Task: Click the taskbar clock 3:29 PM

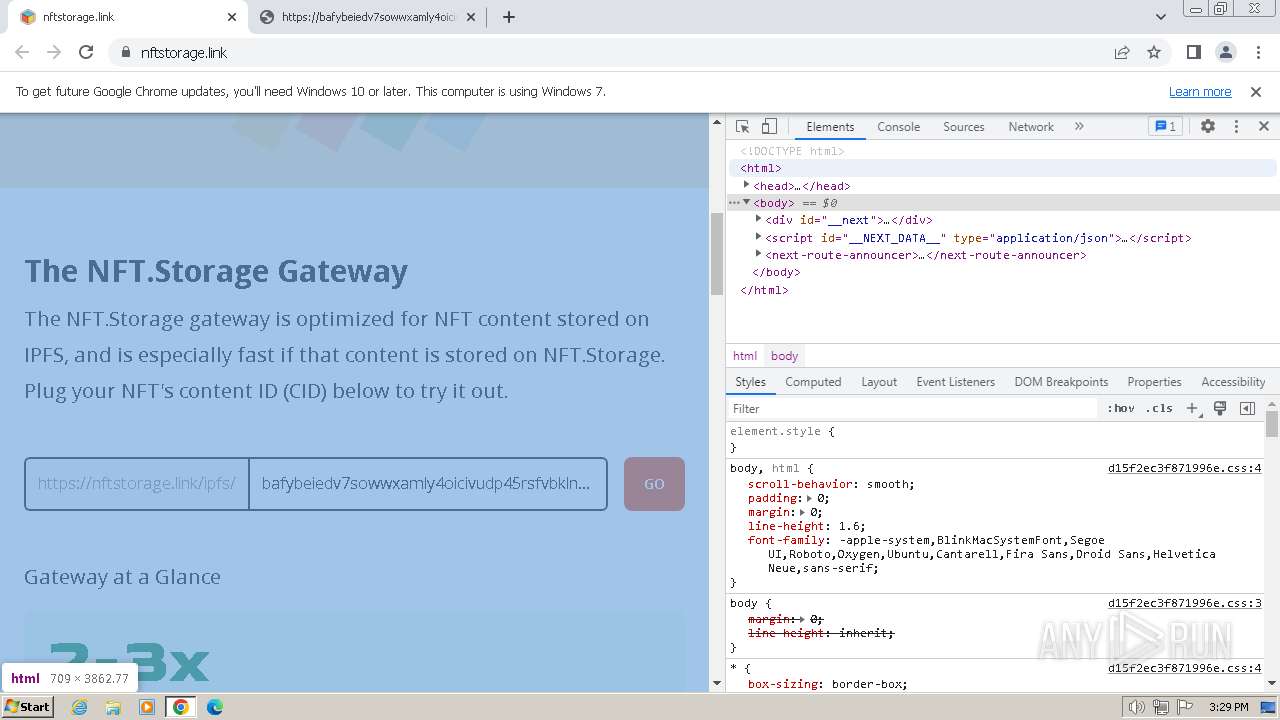Action: [1228, 707]
